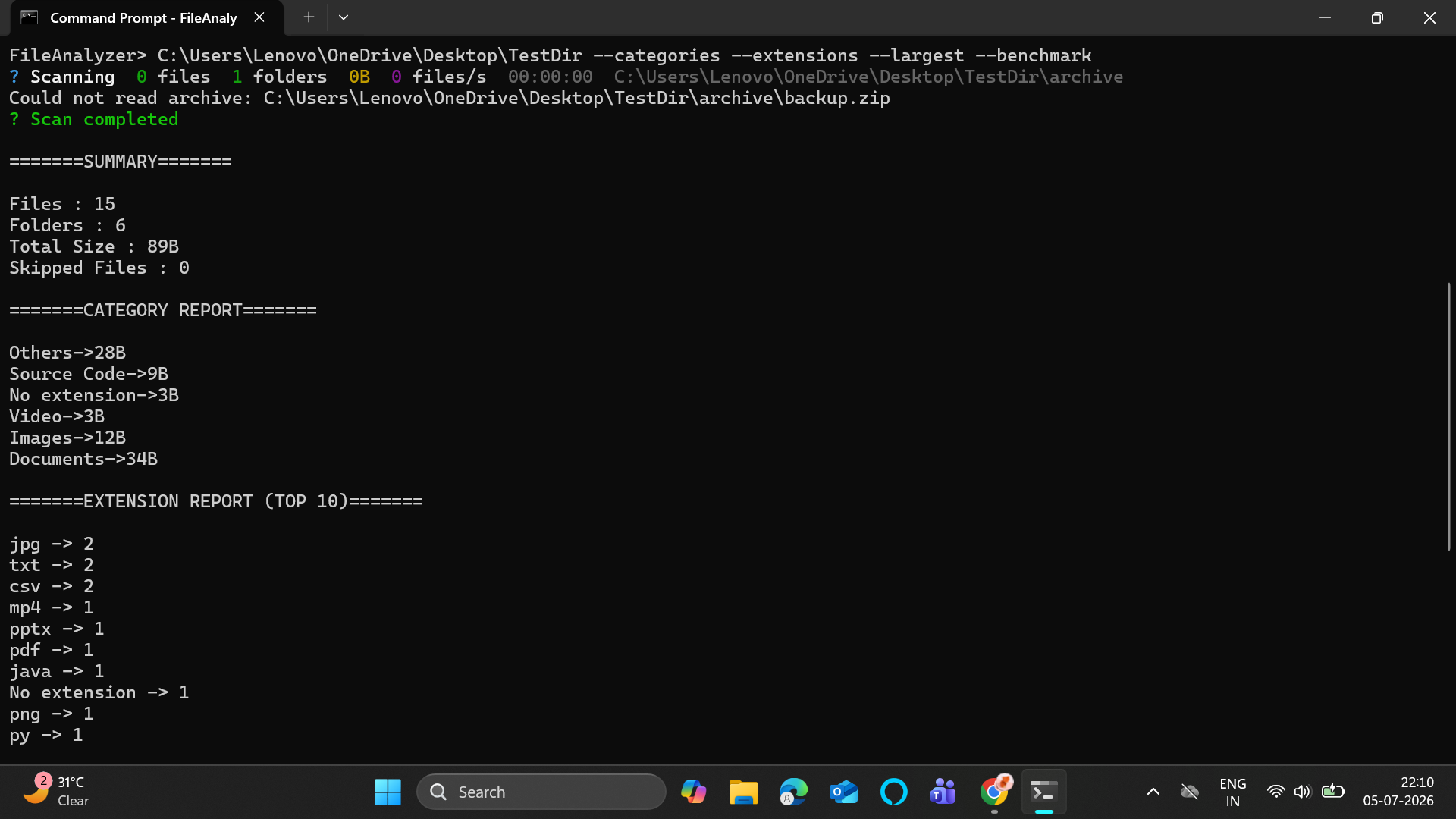
Task: Click the CATEGORY REPORT header line
Action: (163, 310)
